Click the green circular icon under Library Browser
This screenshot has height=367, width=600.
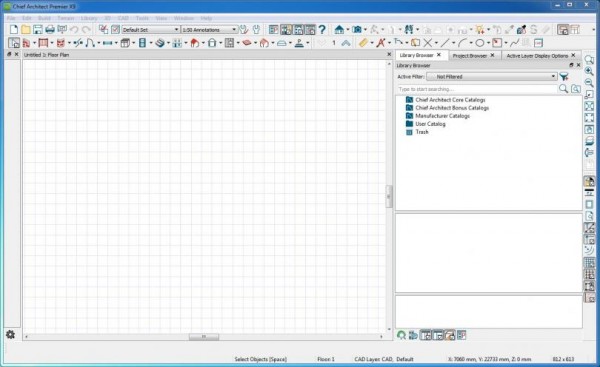coord(401,335)
